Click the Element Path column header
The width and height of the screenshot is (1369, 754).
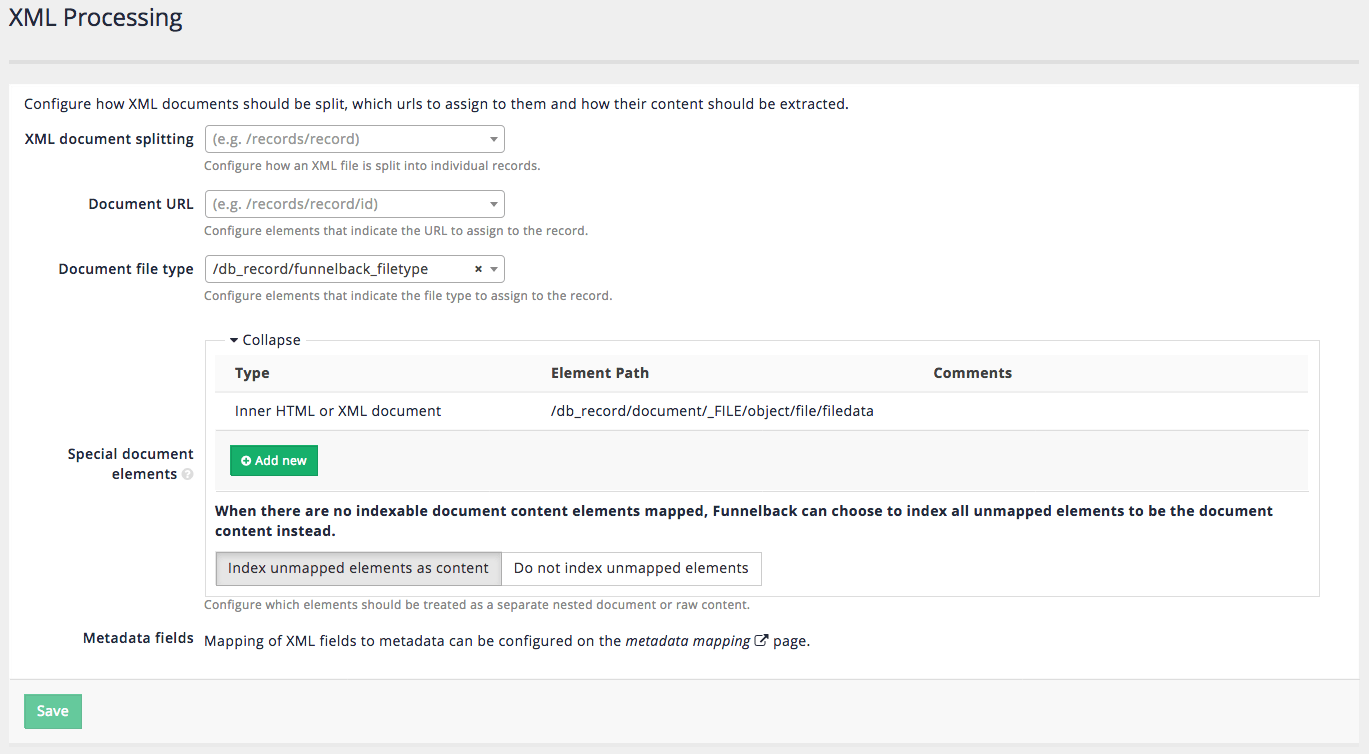pyautogui.click(x=600, y=372)
